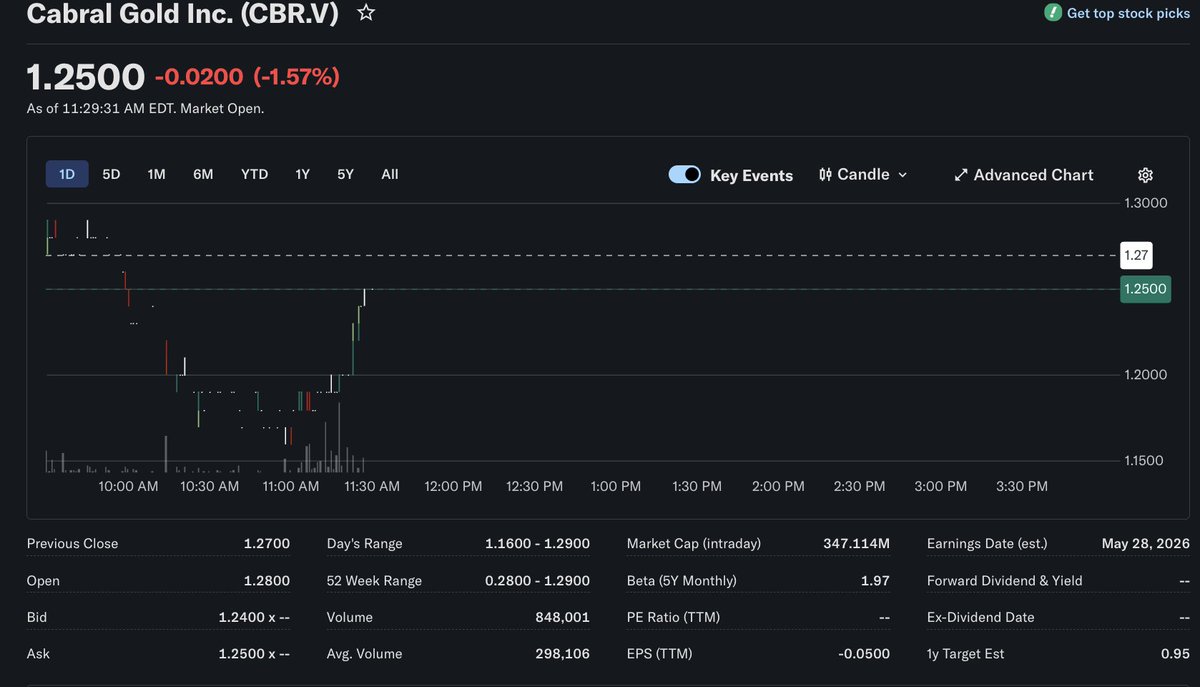The width and height of the screenshot is (1200, 687).
Task: Open the Advanced Chart link
Action: tap(1023, 175)
